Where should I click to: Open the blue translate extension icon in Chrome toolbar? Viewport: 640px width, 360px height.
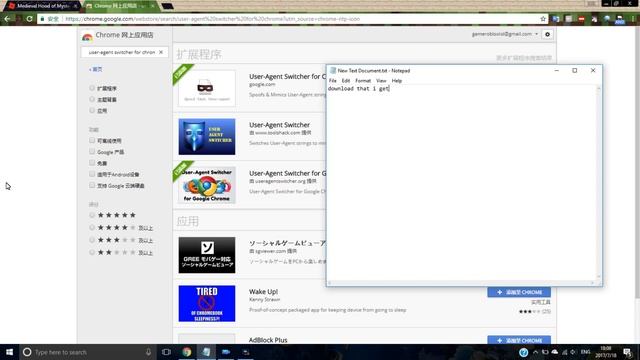(556, 19)
